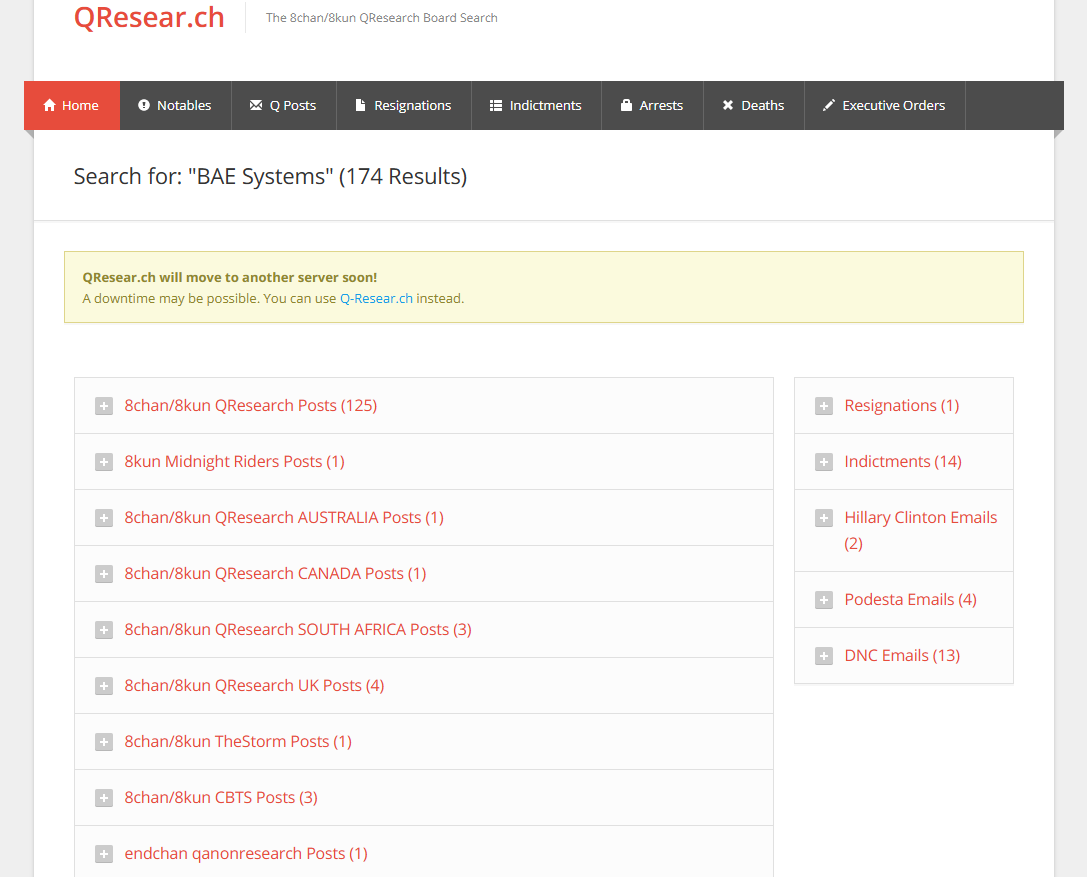1087x877 pixels.
Task: Open Hillary Clinton Emails (2) link
Action: point(921,530)
